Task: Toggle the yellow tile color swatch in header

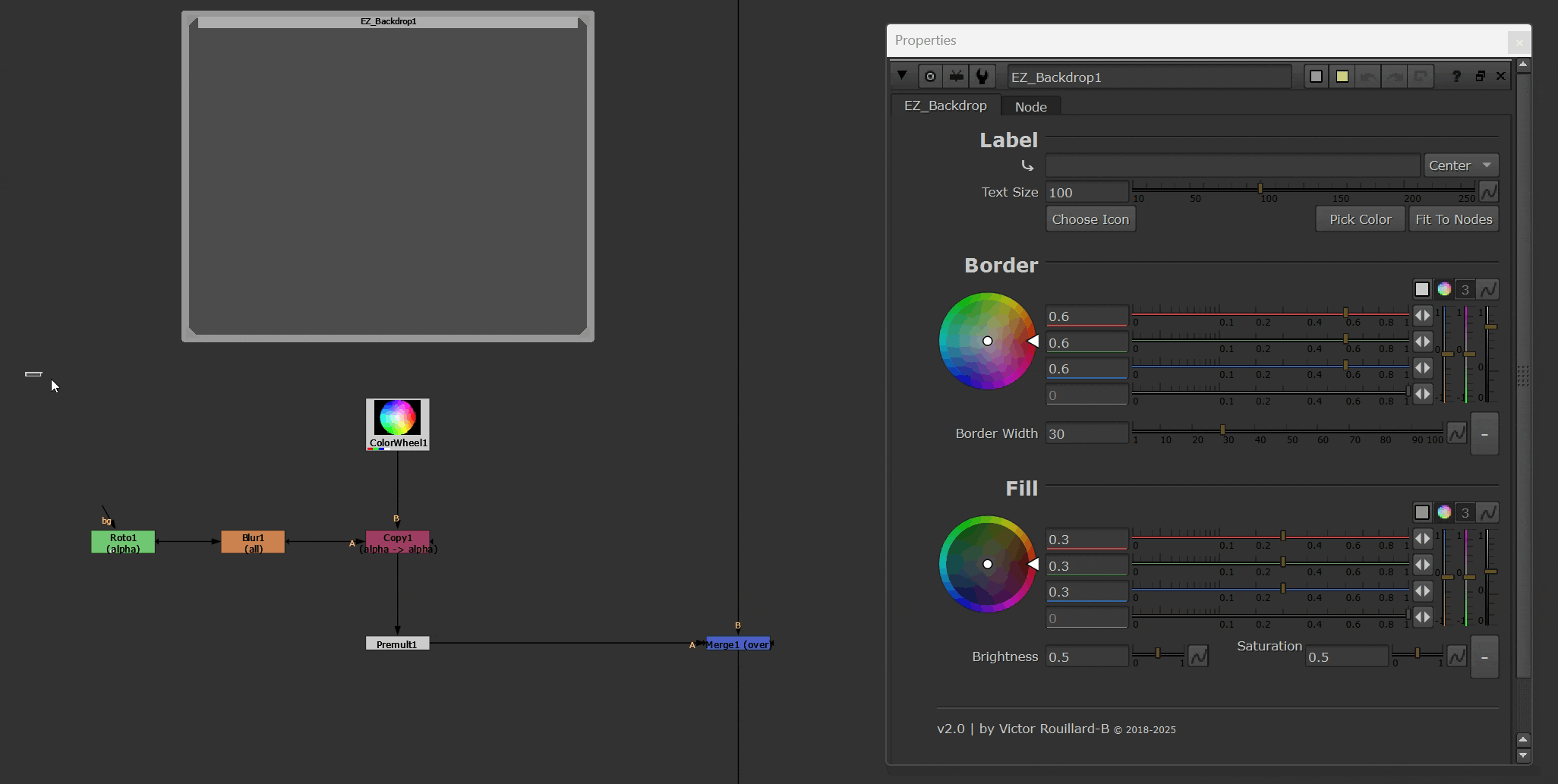Action: click(x=1342, y=77)
